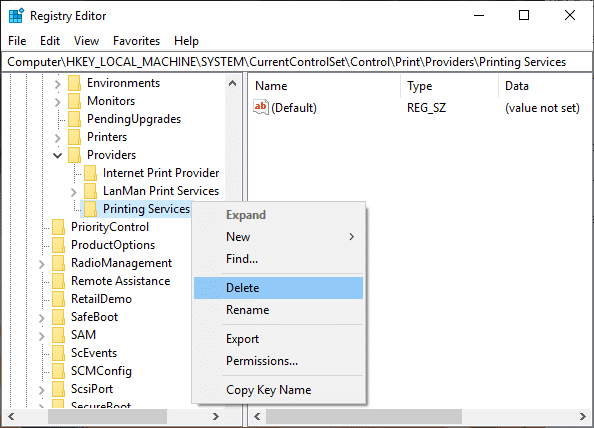Choose Export in the context menu
Screen dimensions: 594x428
coord(278,339)
